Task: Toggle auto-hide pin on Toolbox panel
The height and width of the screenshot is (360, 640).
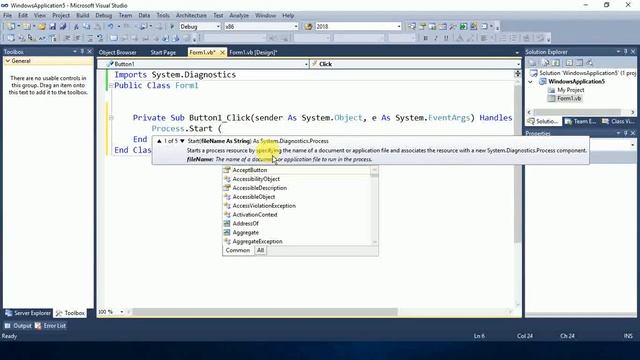Action: [x=82, y=51]
